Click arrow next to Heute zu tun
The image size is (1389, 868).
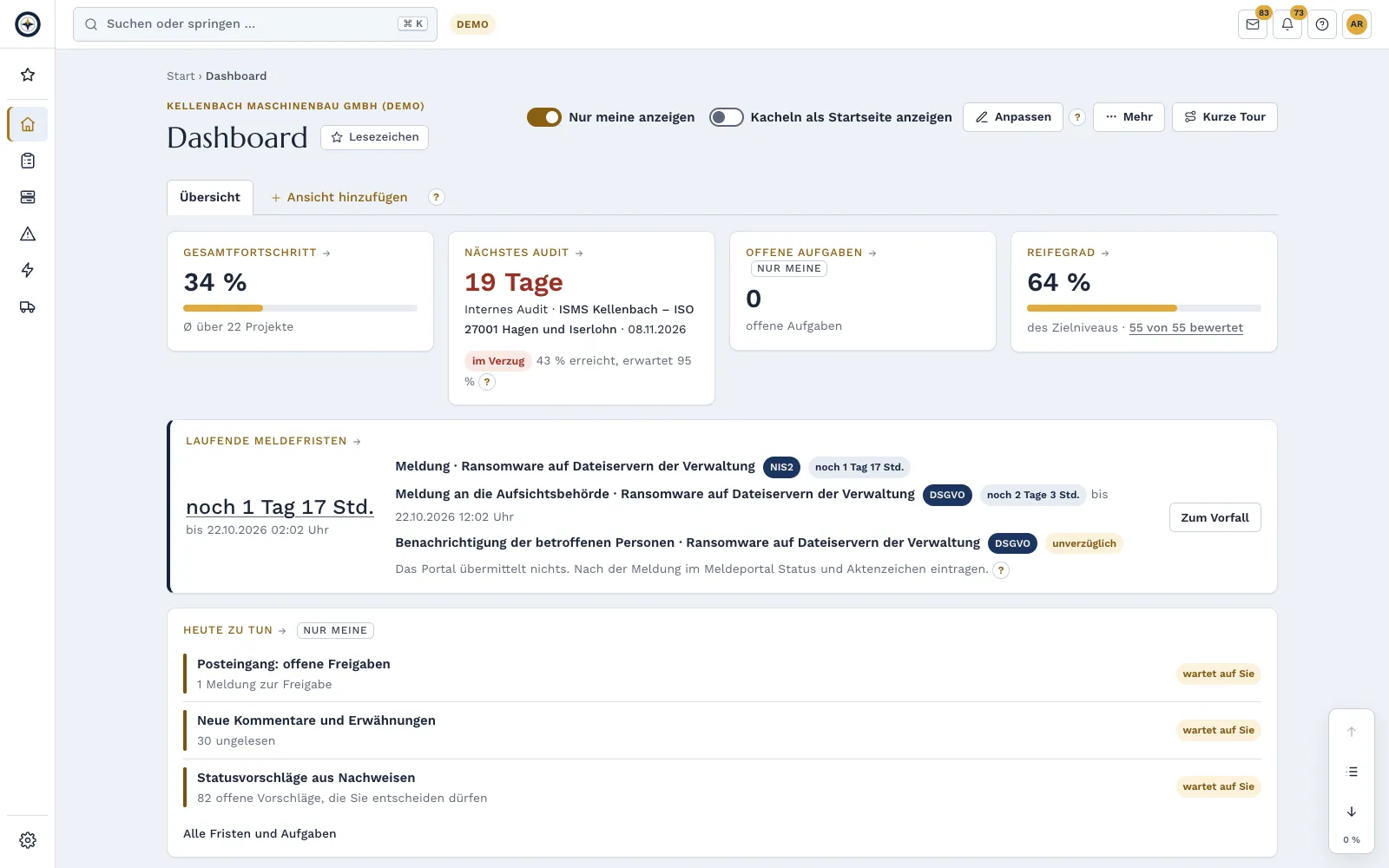tap(282, 631)
